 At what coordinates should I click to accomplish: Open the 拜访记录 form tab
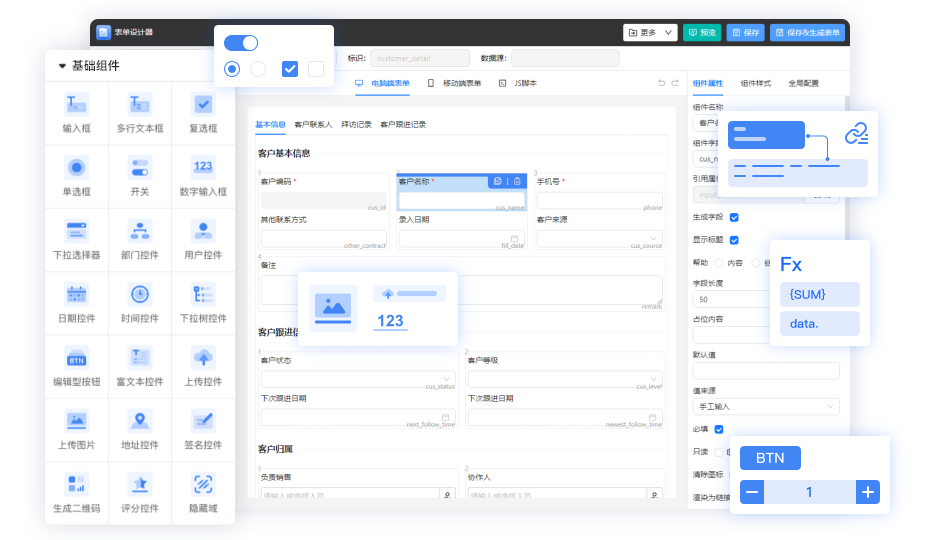pos(356,125)
